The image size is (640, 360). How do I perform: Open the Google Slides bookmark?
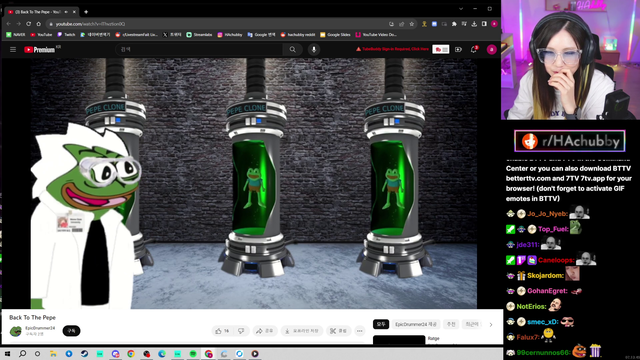click(x=335, y=35)
